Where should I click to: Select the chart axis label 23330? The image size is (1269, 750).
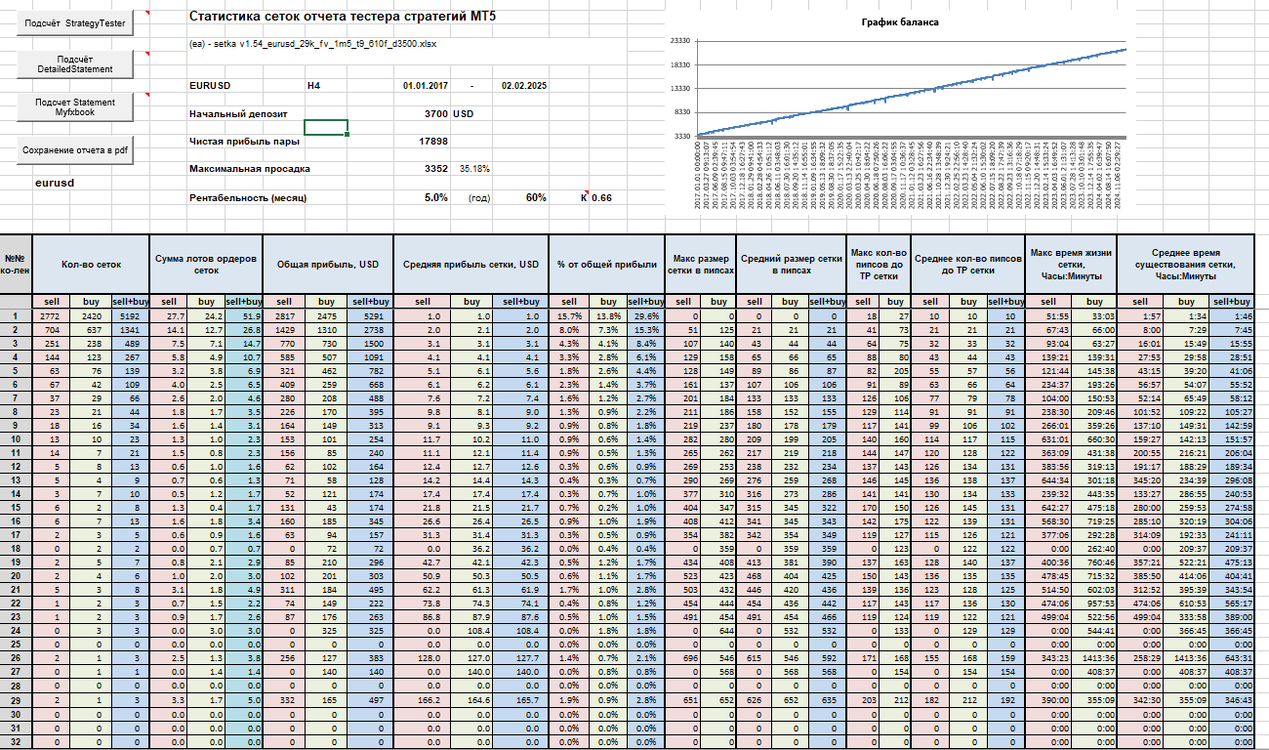679,40
